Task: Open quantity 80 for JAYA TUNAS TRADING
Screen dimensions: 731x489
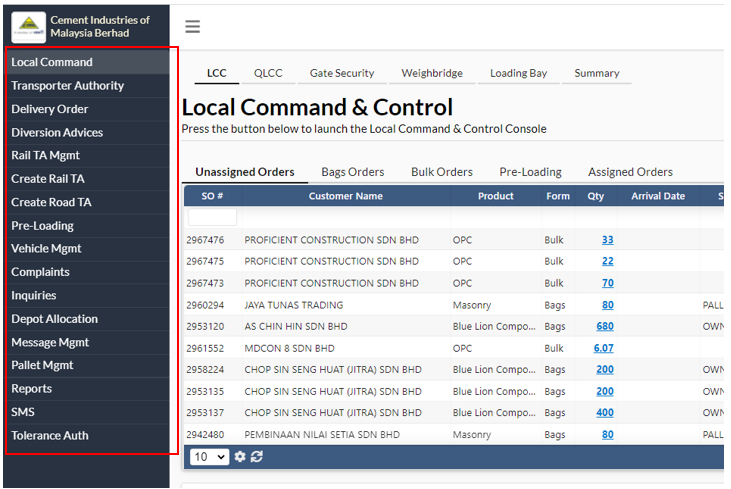Action: click(x=607, y=305)
